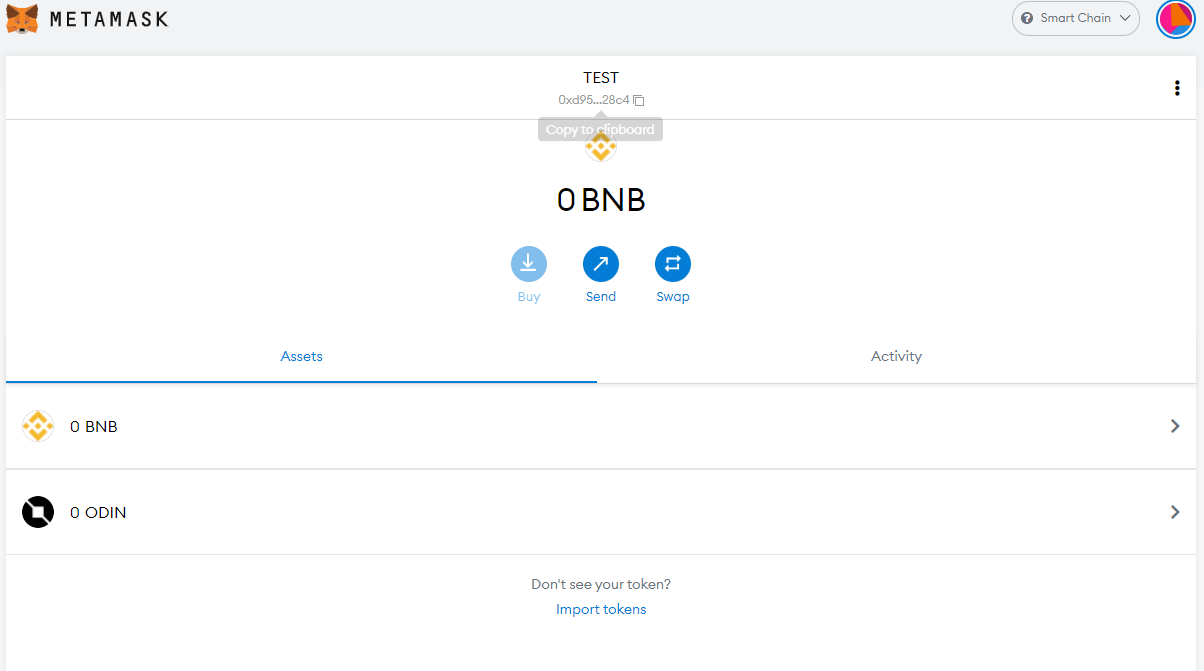This screenshot has width=1204, height=671.
Task: Click the MetaMask fox logo
Action: (22, 18)
